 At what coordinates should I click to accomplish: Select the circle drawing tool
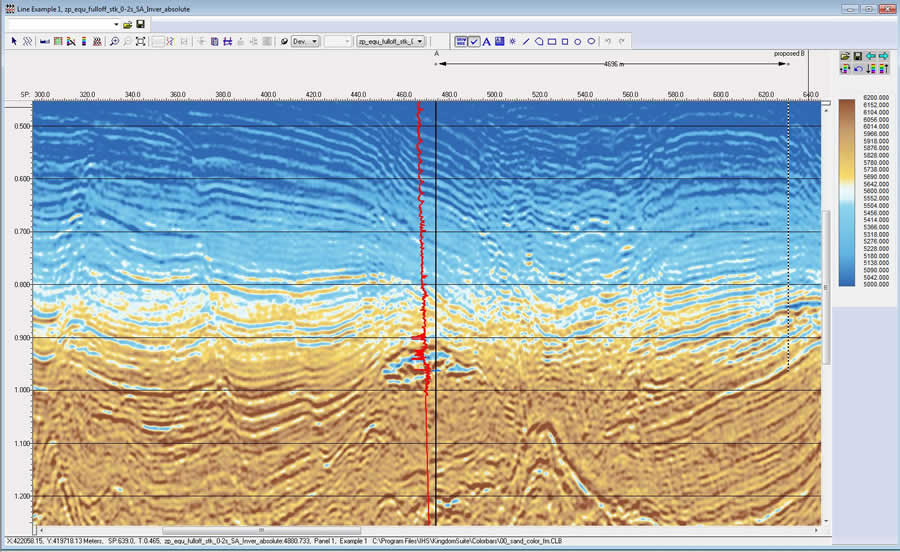(577, 42)
